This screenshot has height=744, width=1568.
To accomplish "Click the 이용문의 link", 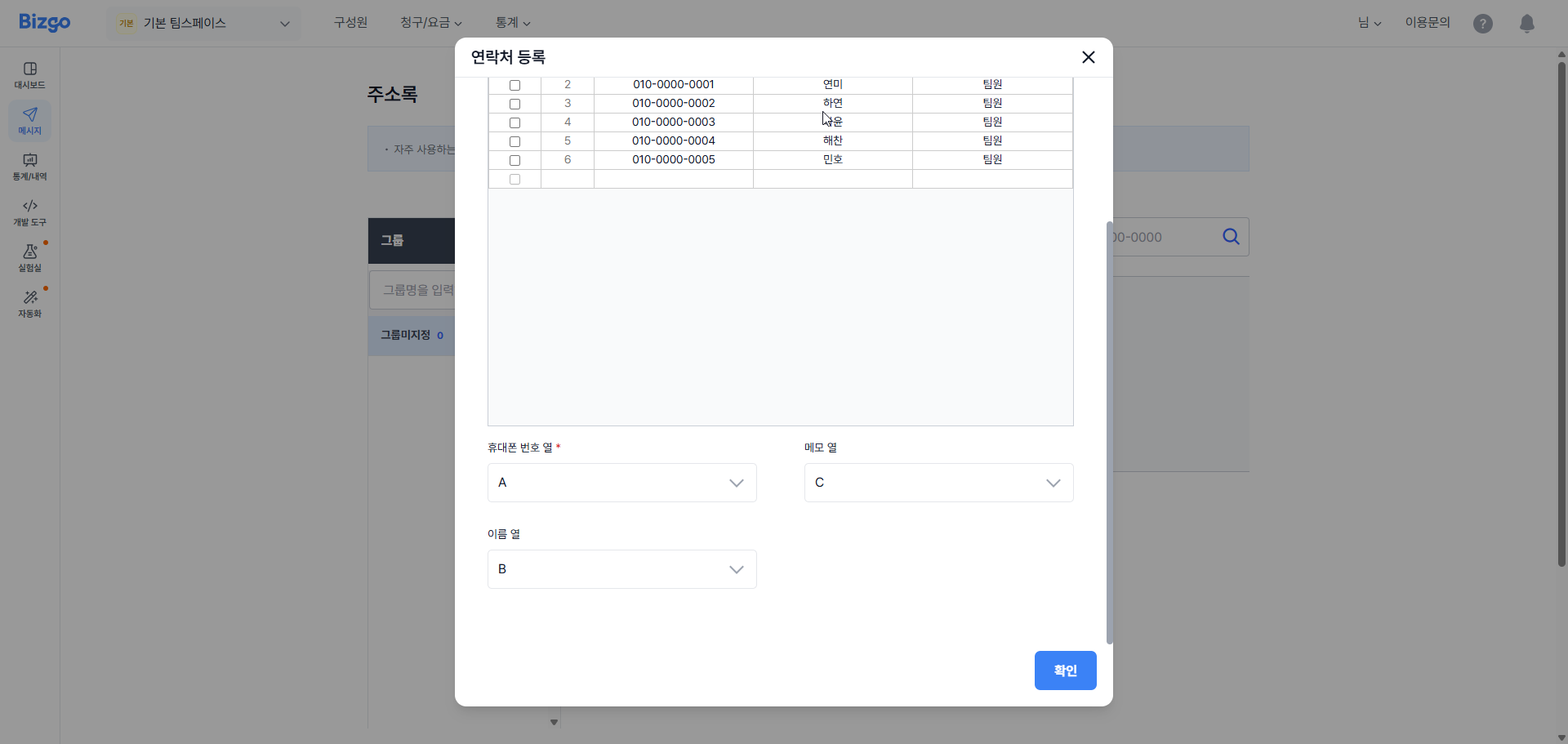I will [x=1427, y=22].
